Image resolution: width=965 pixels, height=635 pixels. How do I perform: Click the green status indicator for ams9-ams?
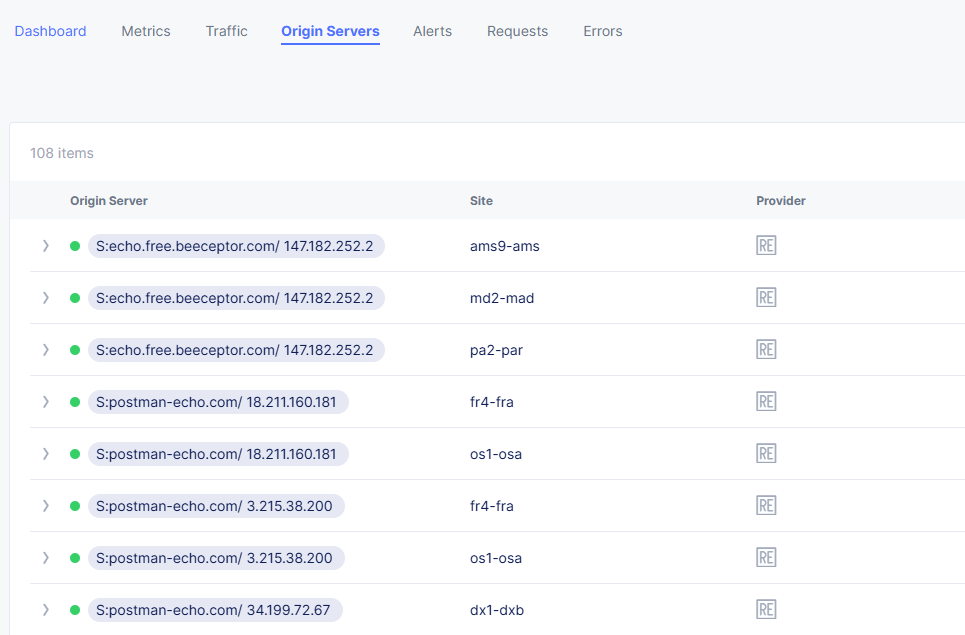74,245
